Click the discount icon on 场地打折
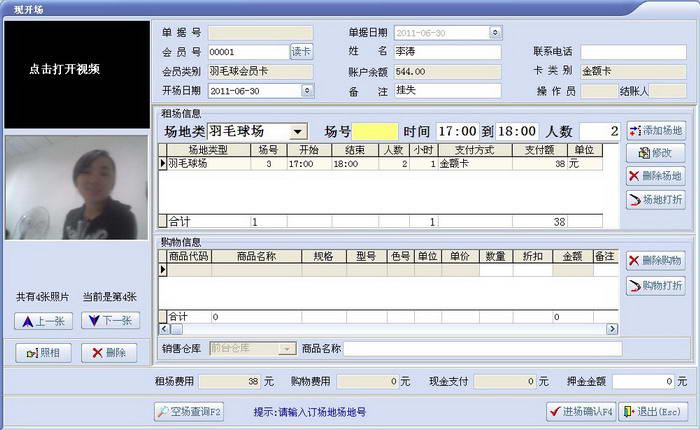Viewport: 700px width, 430px height. click(635, 200)
